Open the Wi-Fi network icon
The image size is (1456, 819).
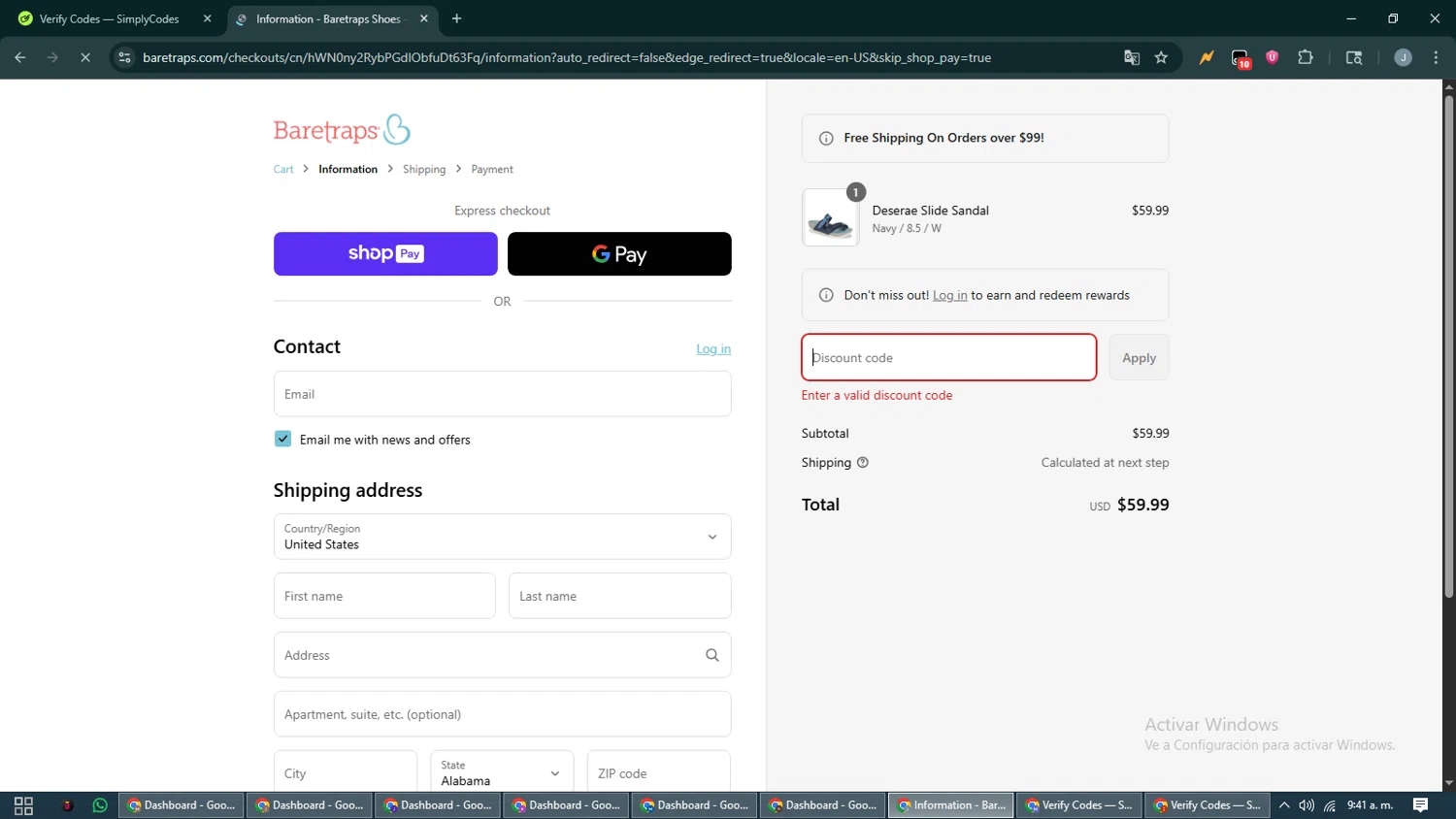click(1330, 805)
